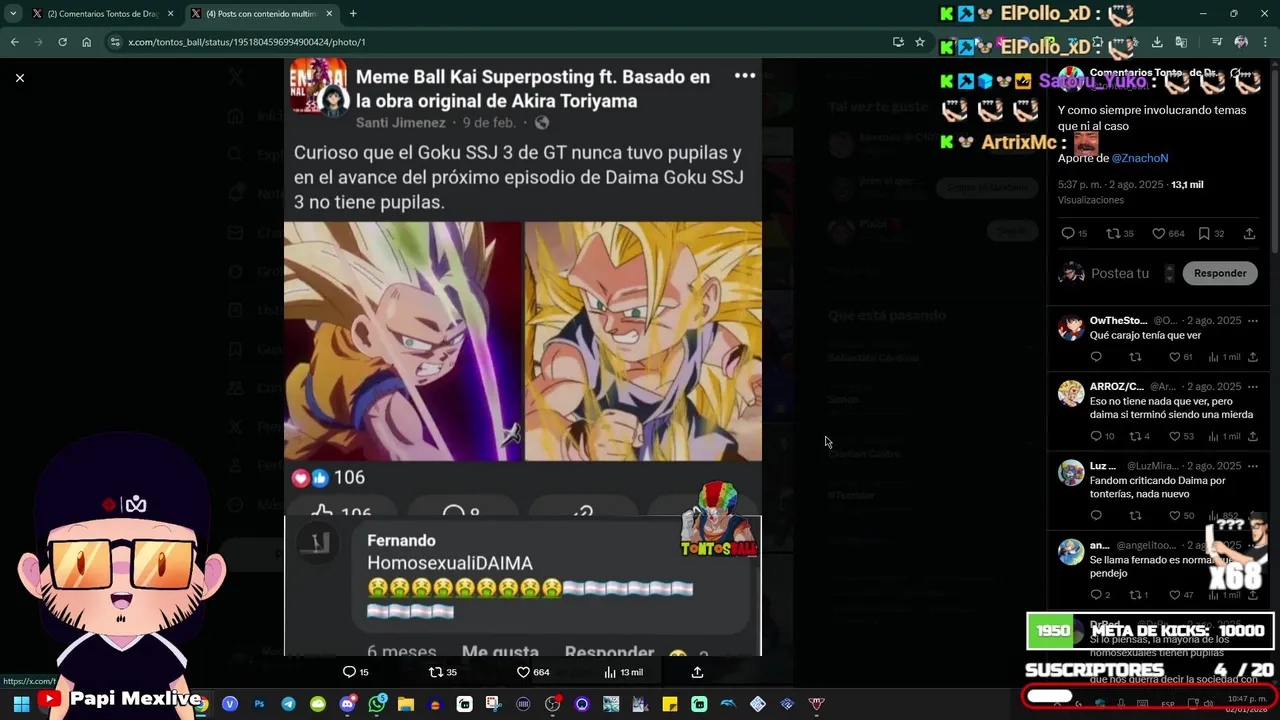Viewport: 1280px width, 720px height.
Task: Open Discord from the taskbar
Action: [x=347, y=704]
